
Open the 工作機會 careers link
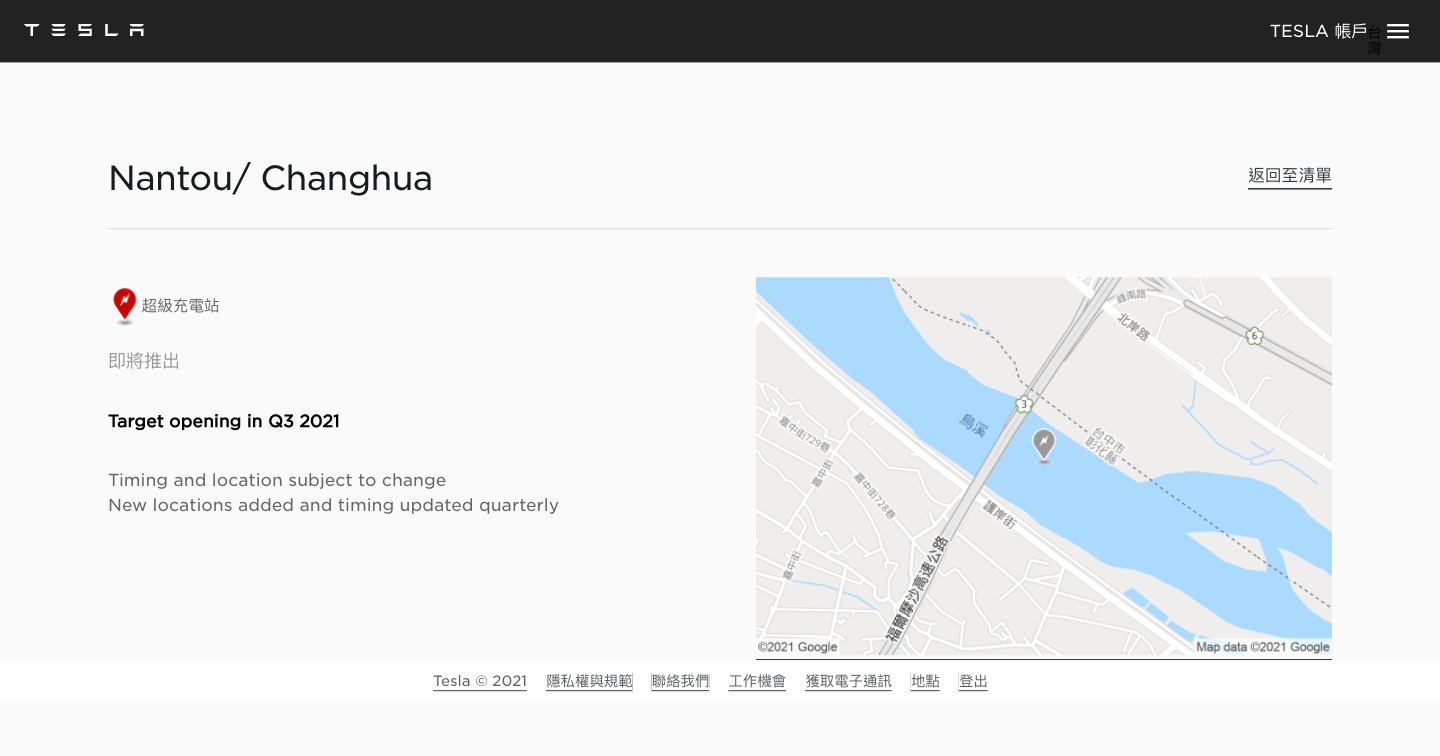[757, 681]
